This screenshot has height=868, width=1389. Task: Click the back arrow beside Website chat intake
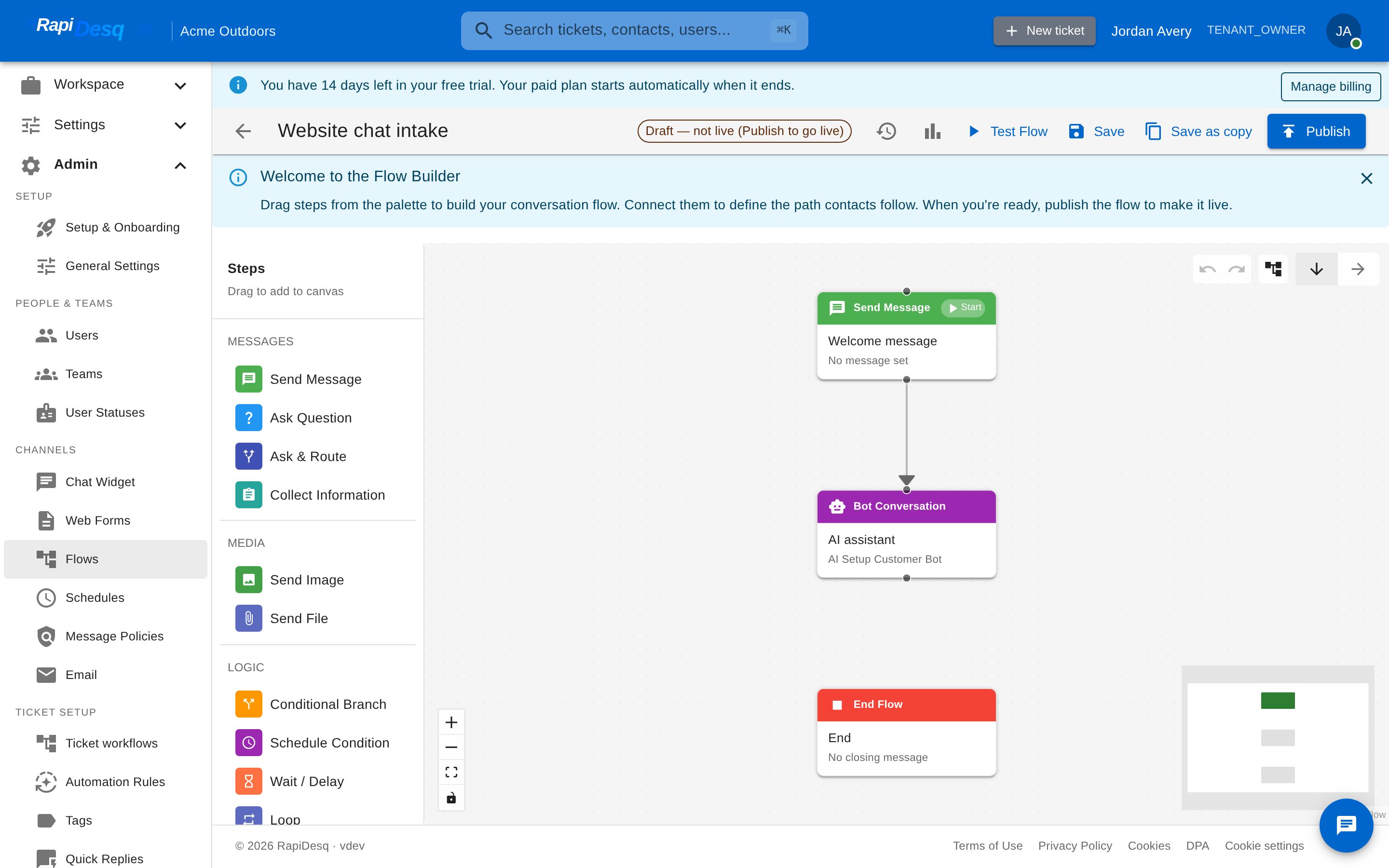[x=244, y=131]
